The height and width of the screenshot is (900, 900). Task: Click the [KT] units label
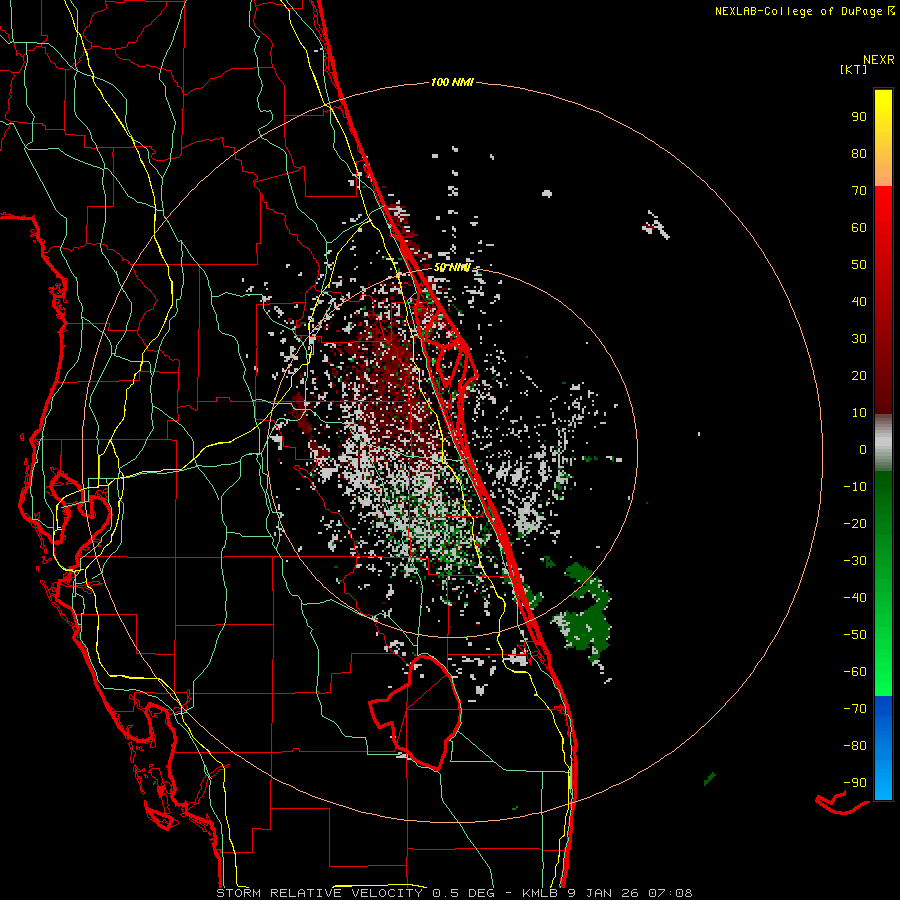tap(853, 69)
